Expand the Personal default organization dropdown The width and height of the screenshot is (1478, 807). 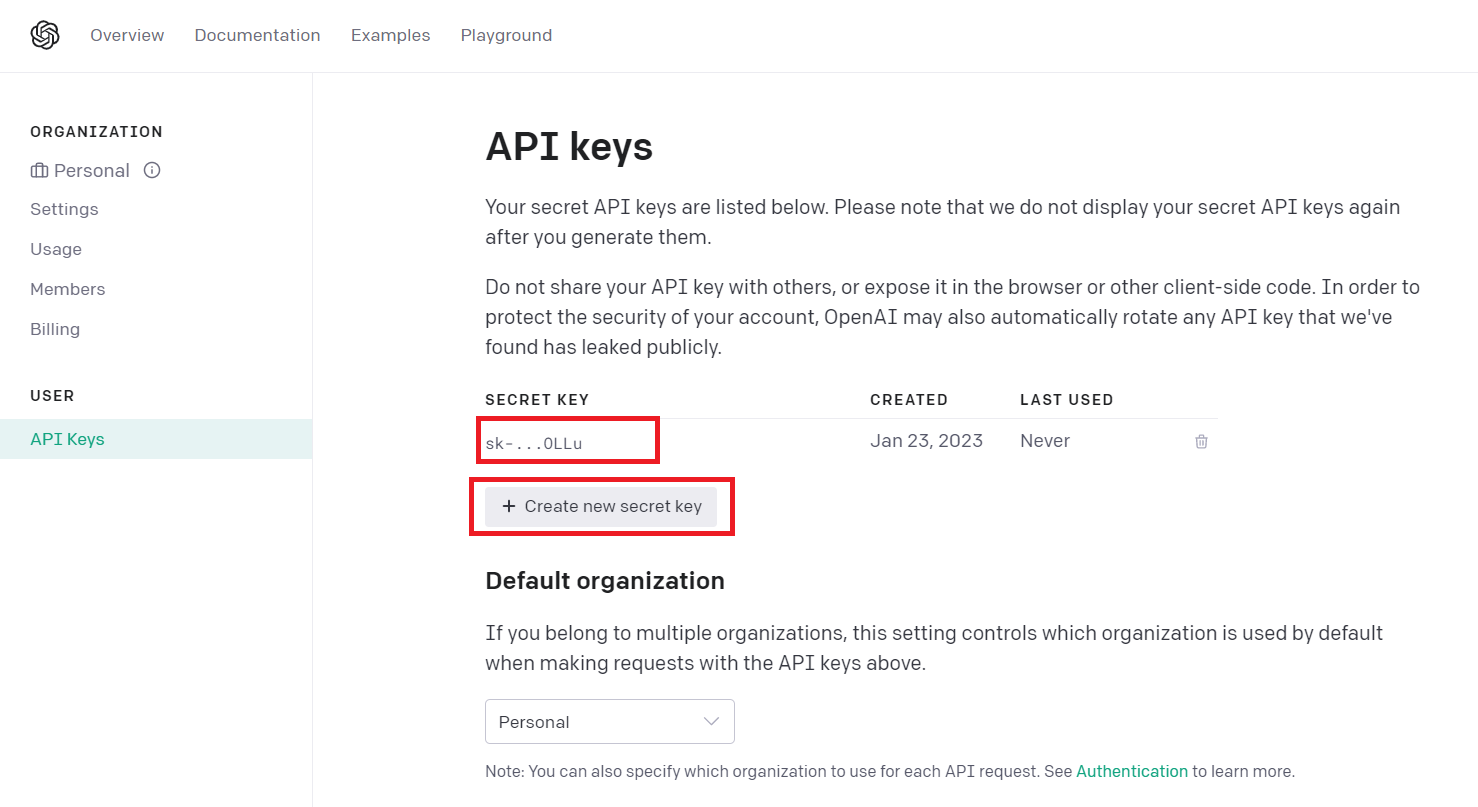coord(609,721)
